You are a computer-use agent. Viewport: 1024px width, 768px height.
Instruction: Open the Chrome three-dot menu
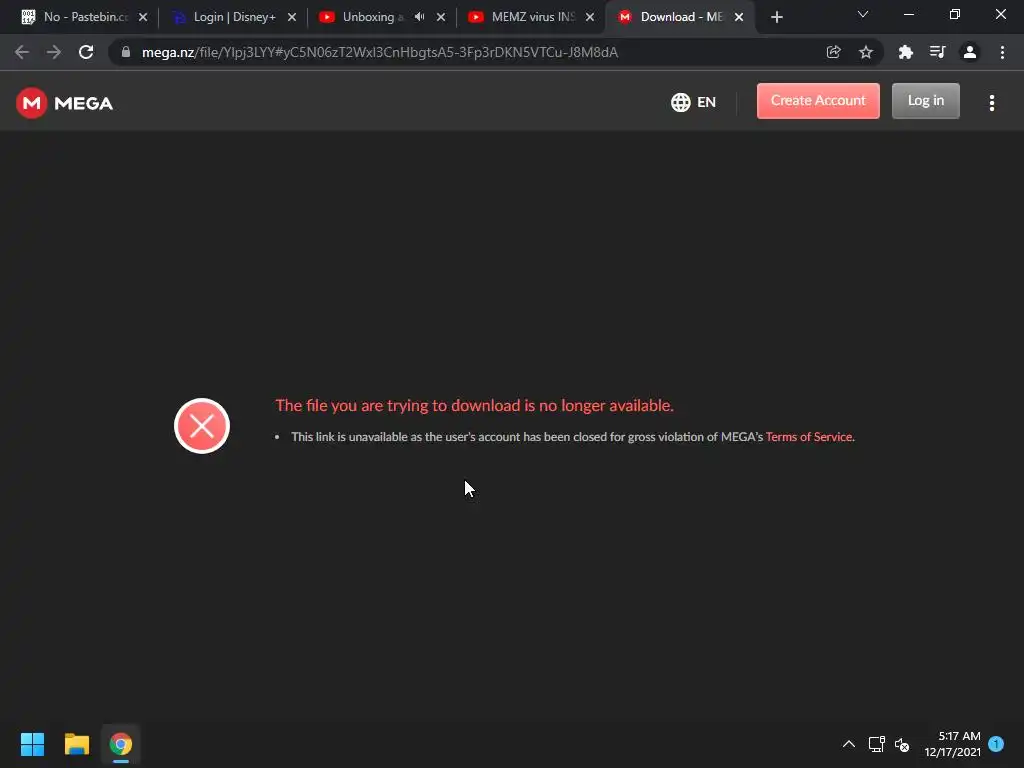[x=1002, y=52]
